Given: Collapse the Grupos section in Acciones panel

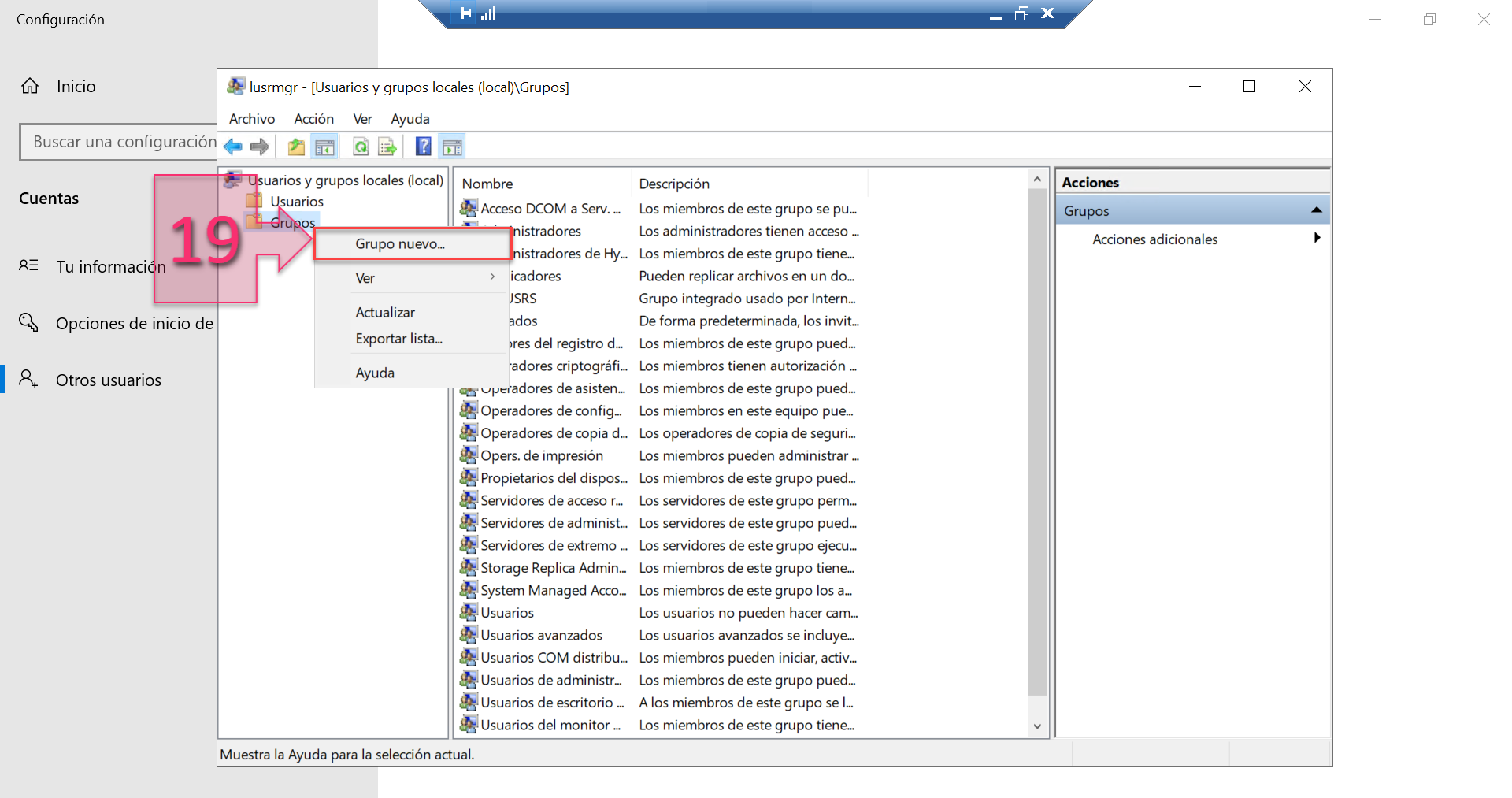Looking at the screenshot, I should [x=1317, y=210].
